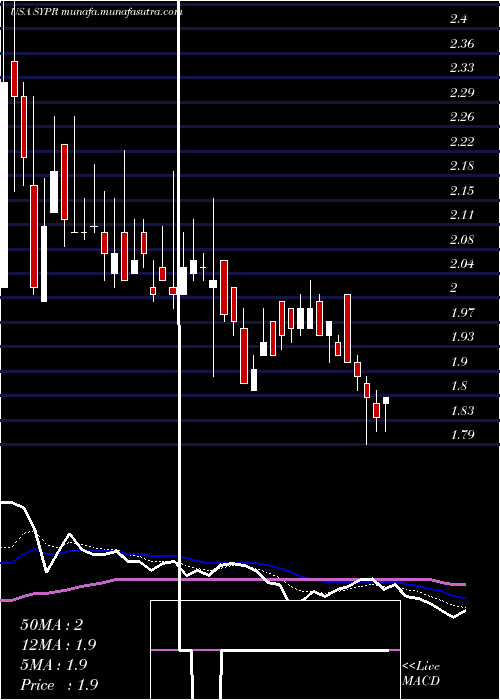
Task: Click the 2.36 price axis label
Action: point(461,44)
